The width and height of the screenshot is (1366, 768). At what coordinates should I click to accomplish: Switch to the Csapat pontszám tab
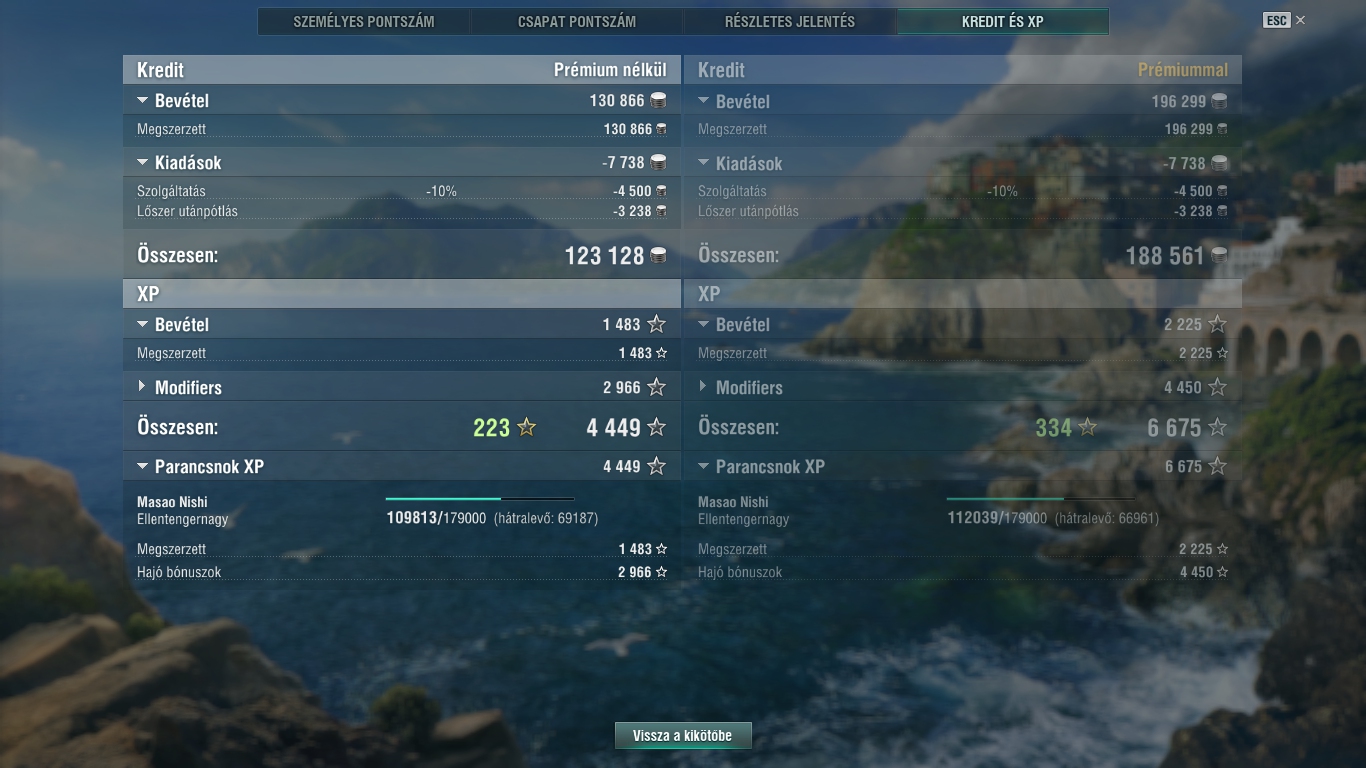click(x=577, y=21)
